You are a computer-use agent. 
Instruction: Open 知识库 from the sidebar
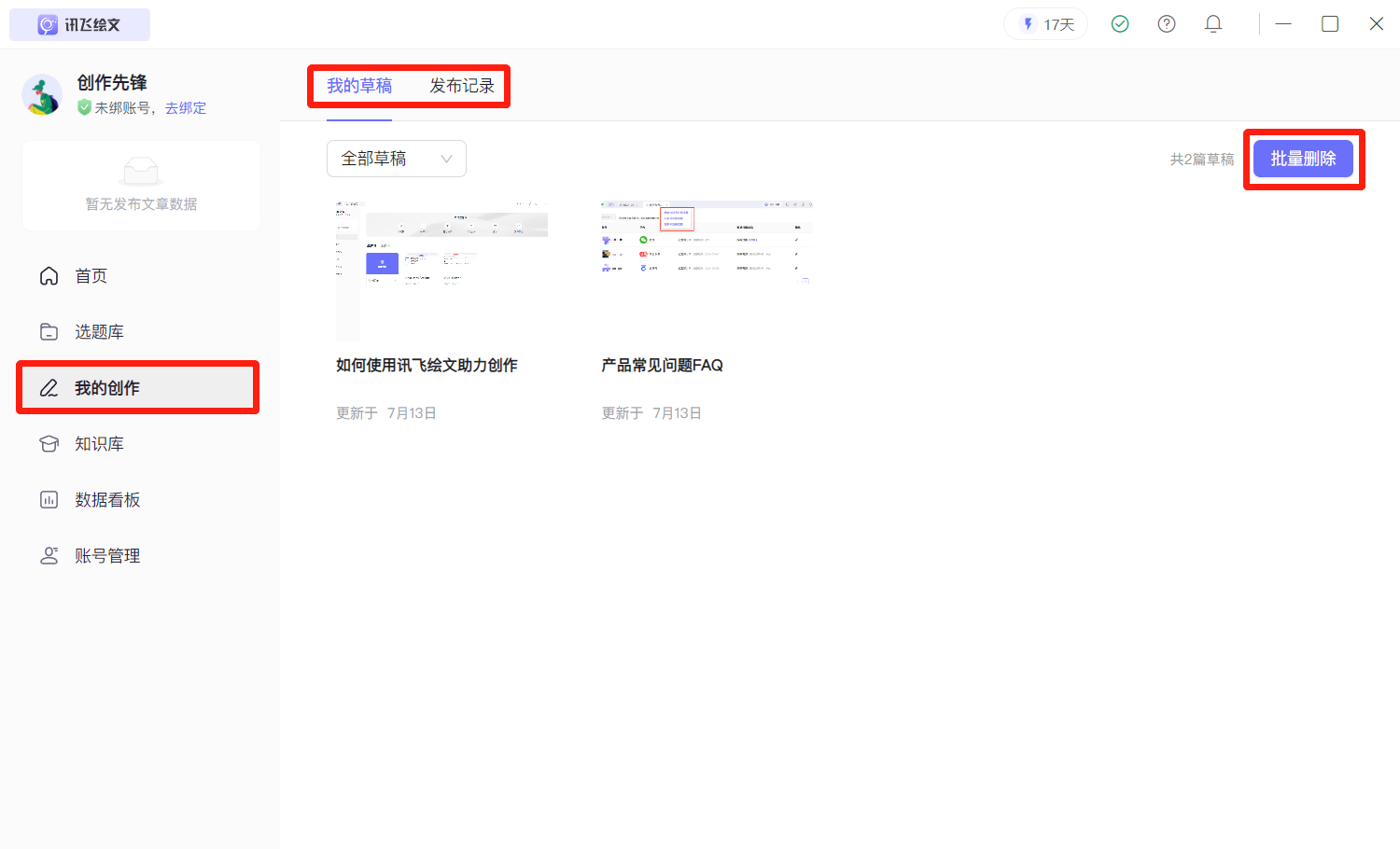pos(139,444)
